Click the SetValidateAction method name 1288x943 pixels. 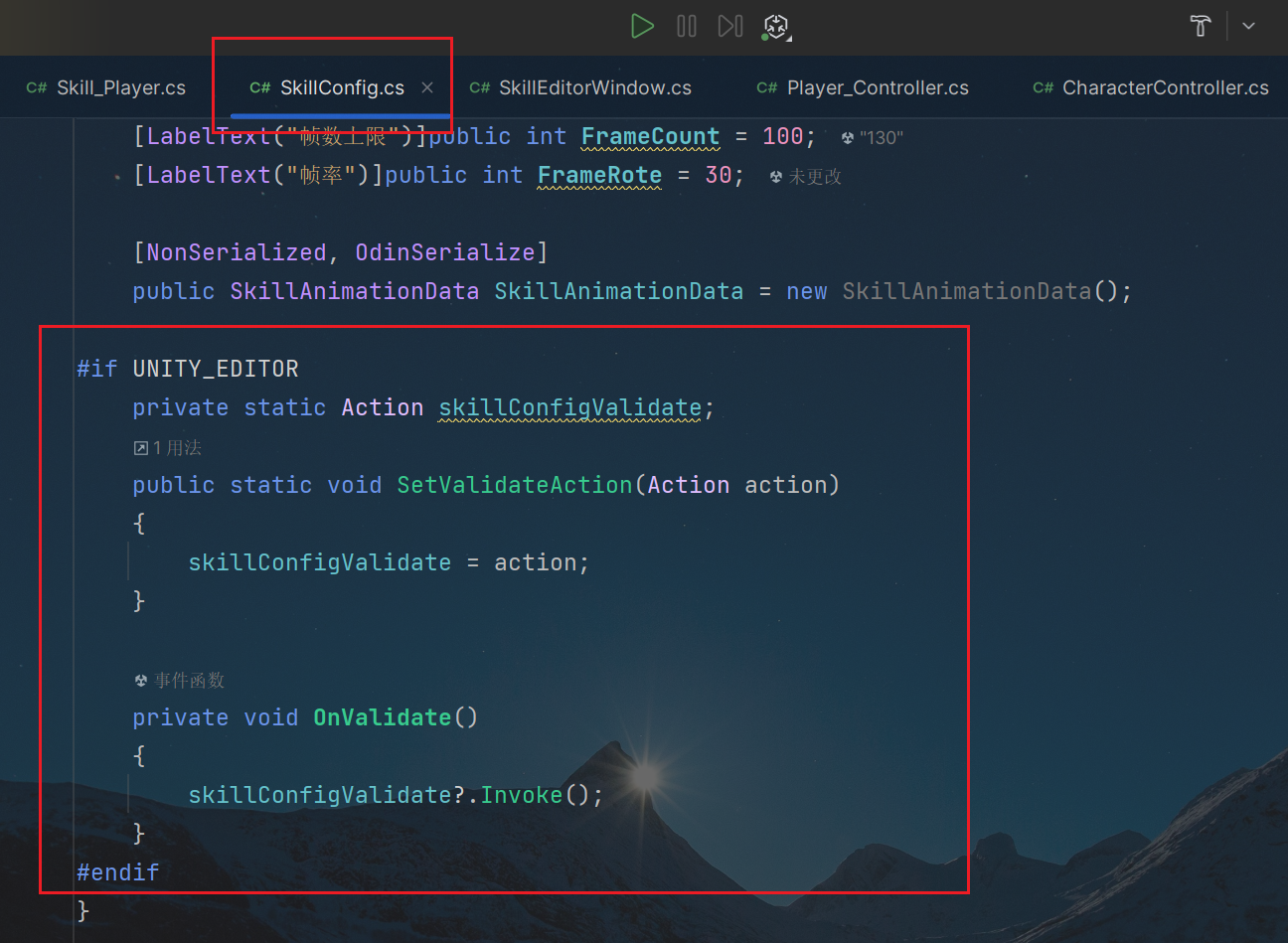click(x=514, y=485)
